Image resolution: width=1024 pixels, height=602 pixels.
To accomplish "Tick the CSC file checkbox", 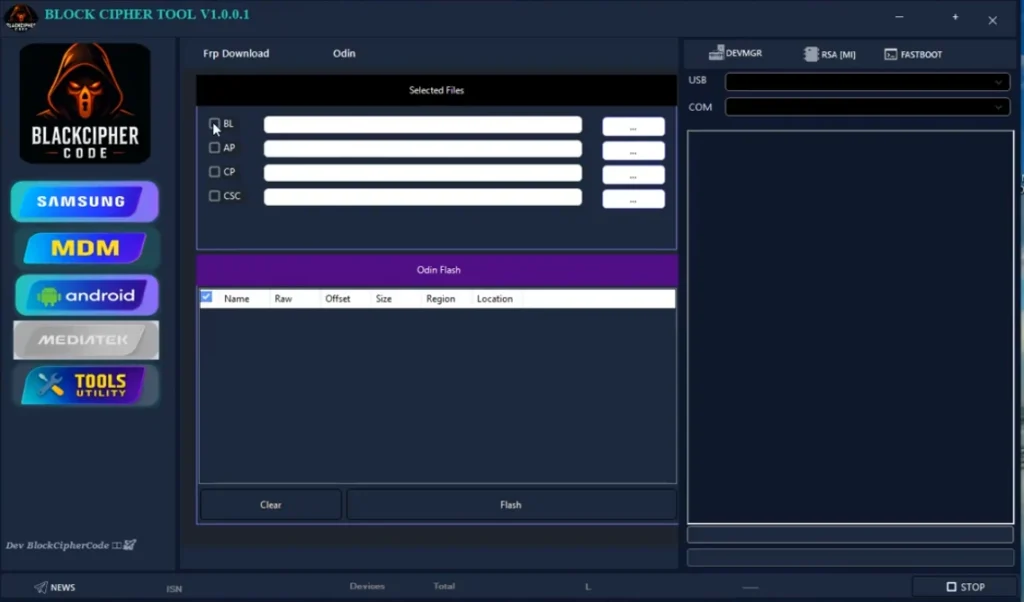I will 214,195.
